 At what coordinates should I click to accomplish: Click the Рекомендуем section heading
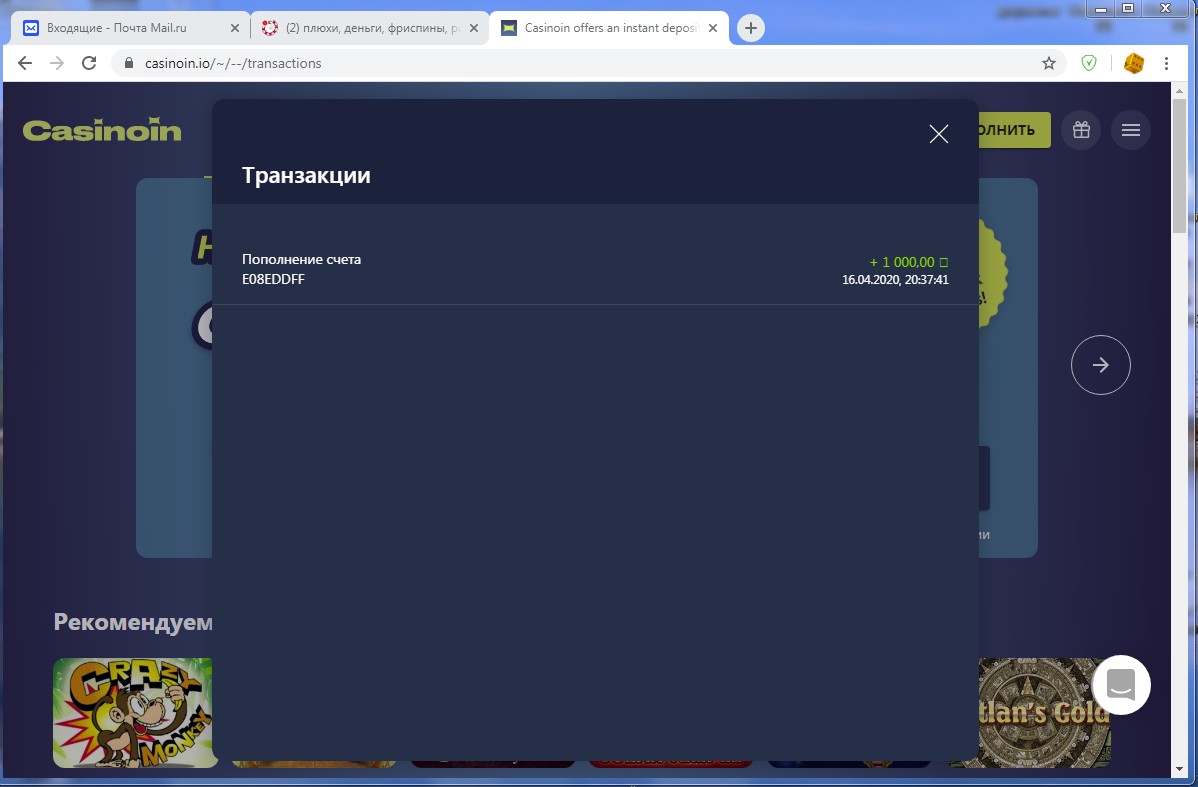[x=133, y=622]
